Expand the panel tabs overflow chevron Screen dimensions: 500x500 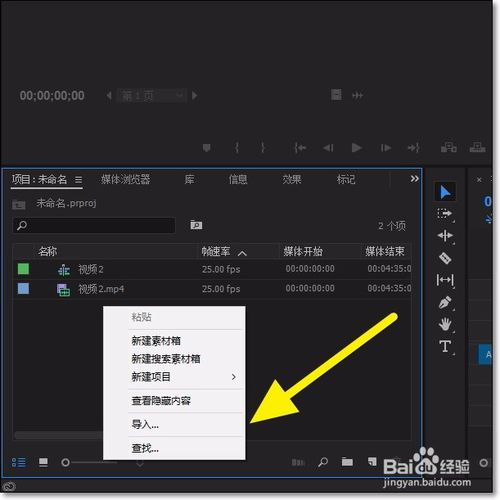click(414, 179)
